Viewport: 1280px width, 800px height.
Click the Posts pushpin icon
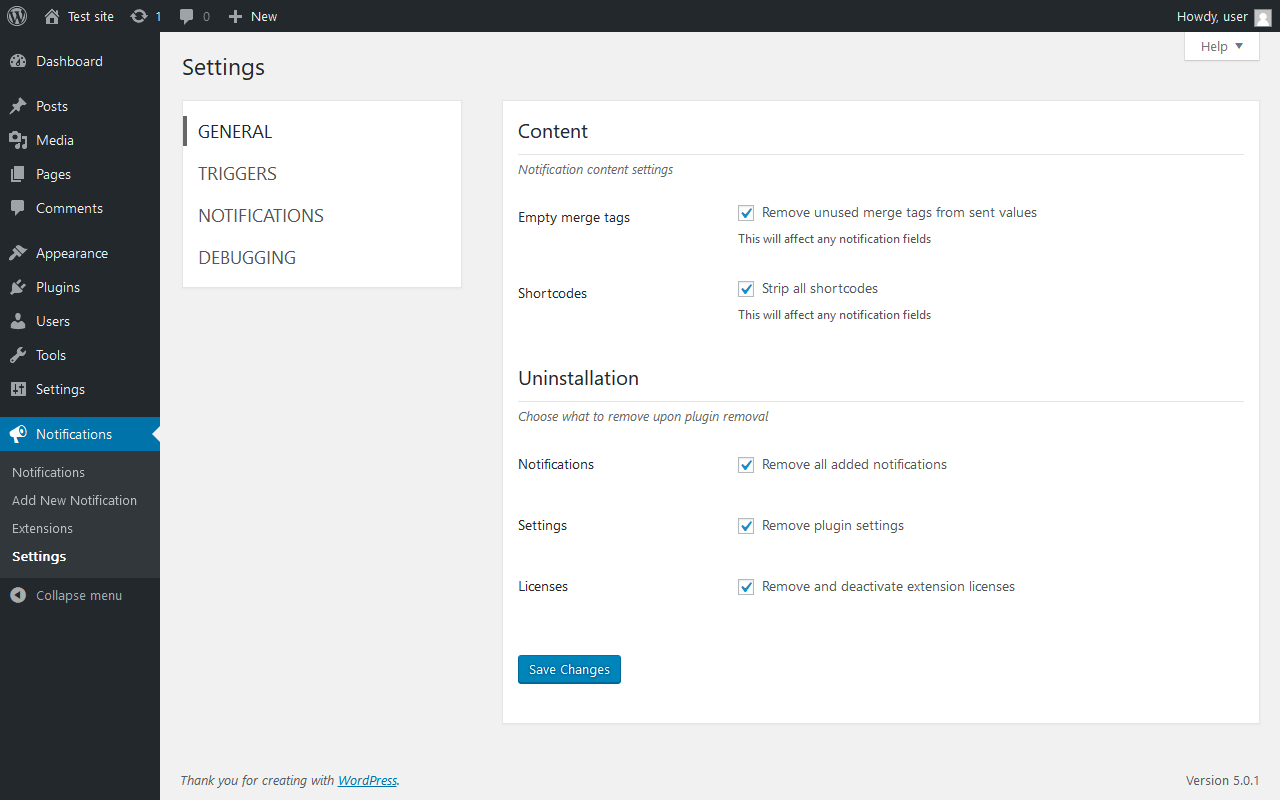click(18, 106)
